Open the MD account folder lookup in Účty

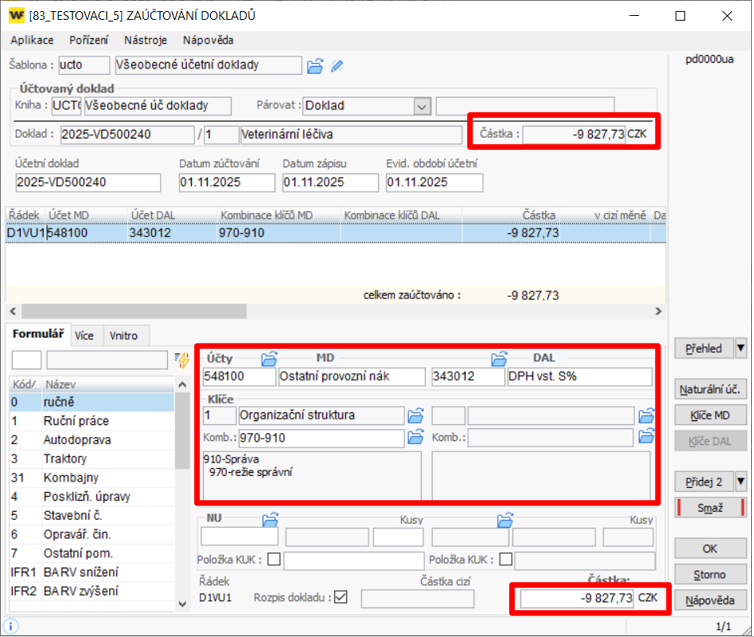pos(269,358)
